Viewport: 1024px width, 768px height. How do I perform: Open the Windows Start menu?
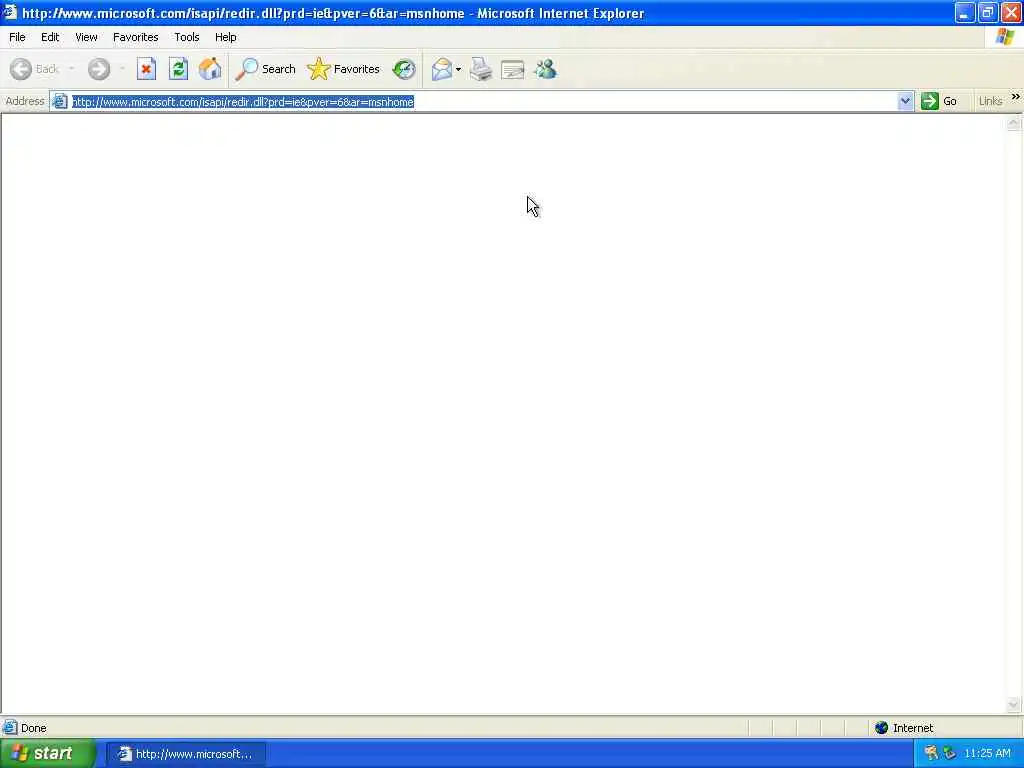(48, 754)
